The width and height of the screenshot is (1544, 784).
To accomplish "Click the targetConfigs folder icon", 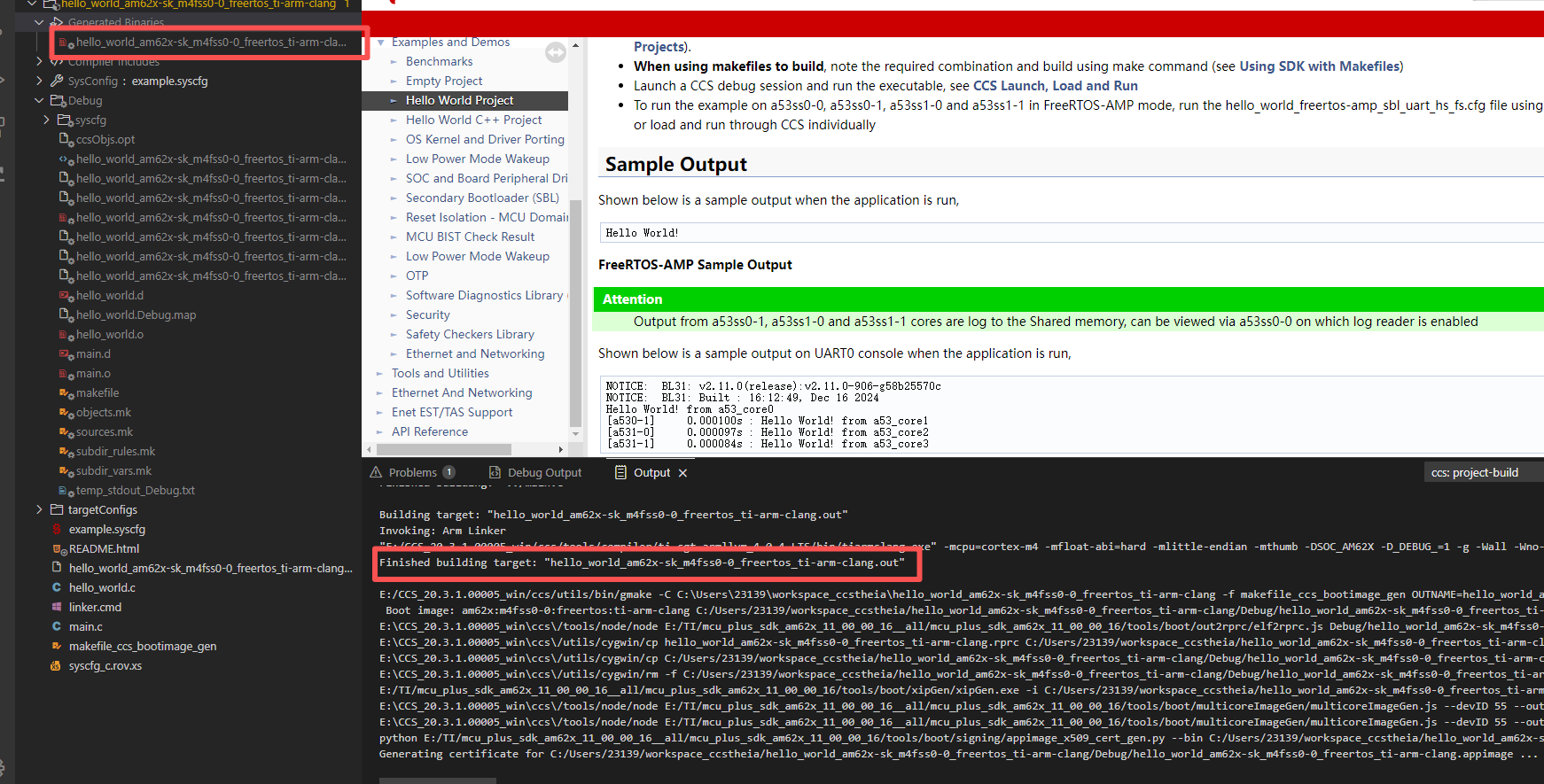I will (58, 509).
